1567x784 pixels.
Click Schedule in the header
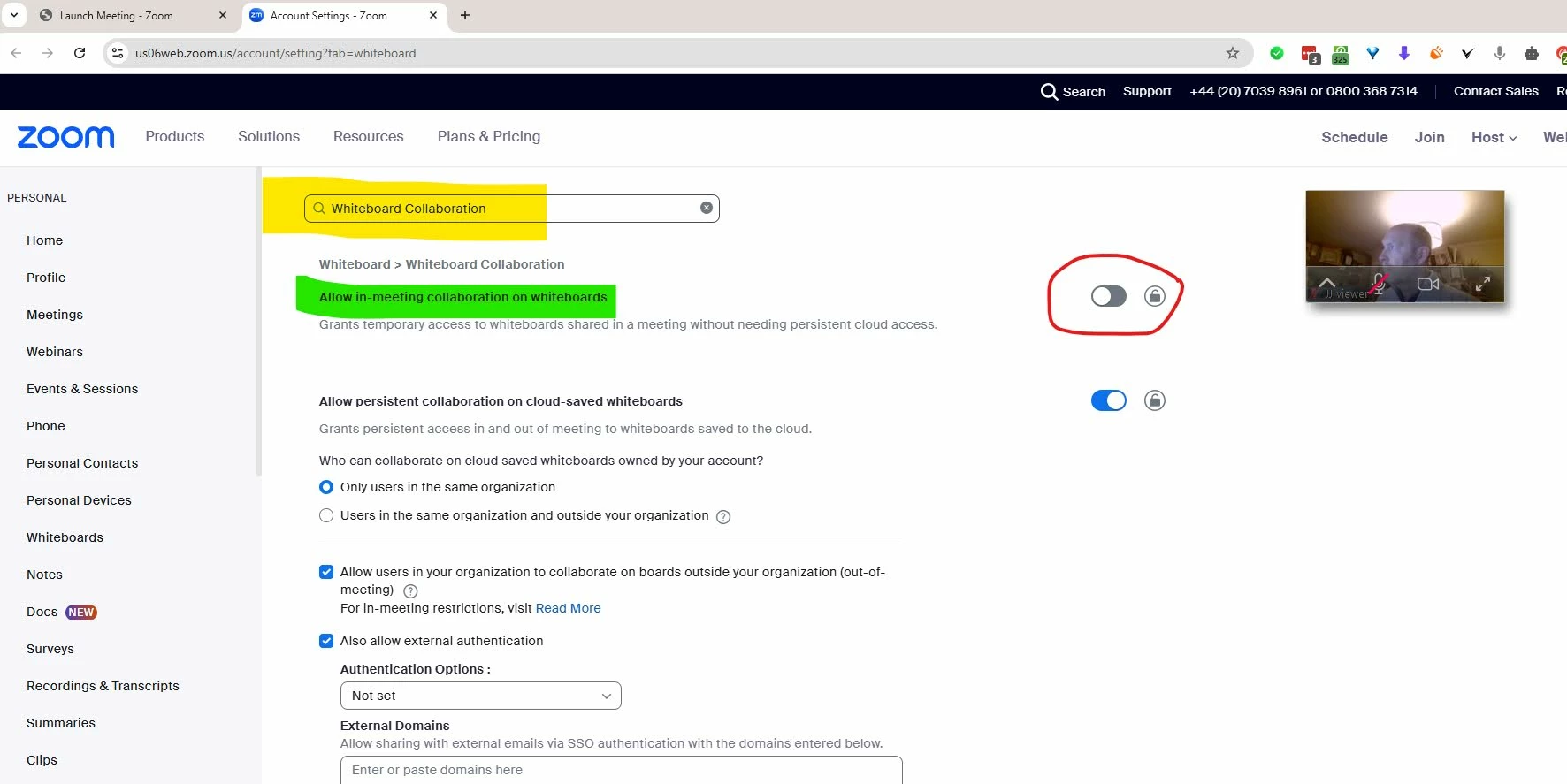[x=1355, y=137]
